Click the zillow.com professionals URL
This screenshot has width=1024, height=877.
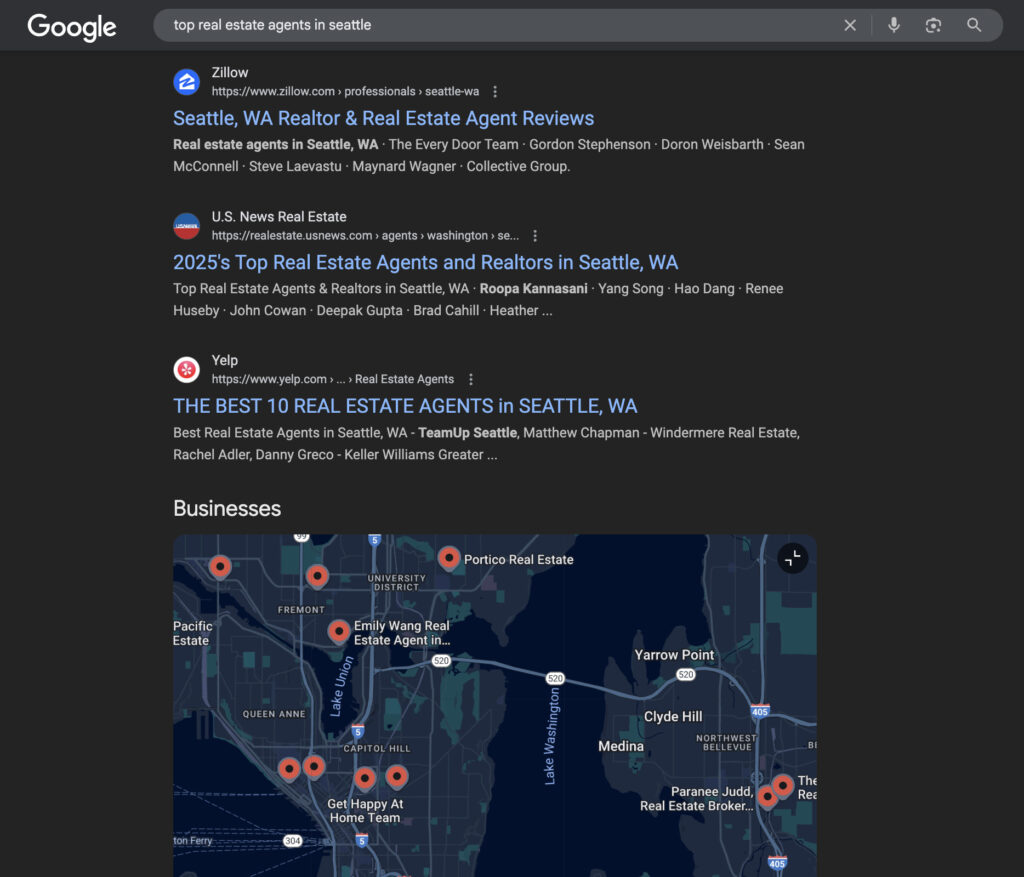coord(345,91)
